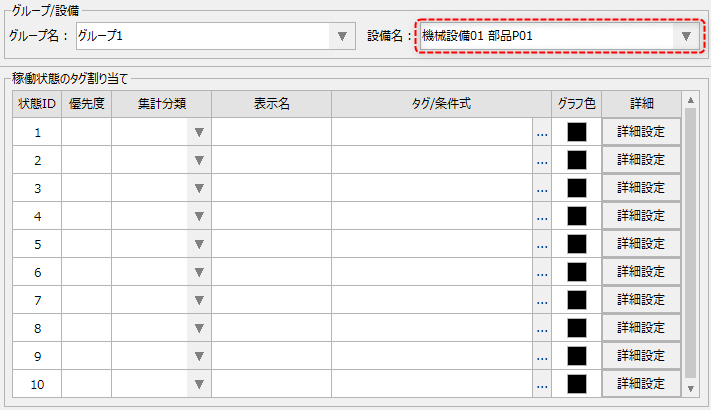Viewport: 711px width, 410px height.
Task: Expand the 設備名 dropdown list
Action: [x=685, y=36]
